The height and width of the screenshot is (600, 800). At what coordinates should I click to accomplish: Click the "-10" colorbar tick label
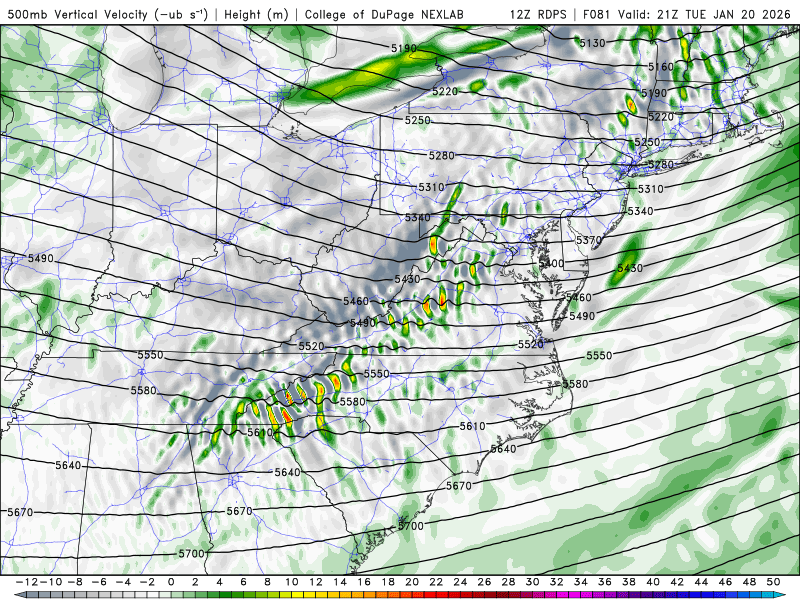50,582
